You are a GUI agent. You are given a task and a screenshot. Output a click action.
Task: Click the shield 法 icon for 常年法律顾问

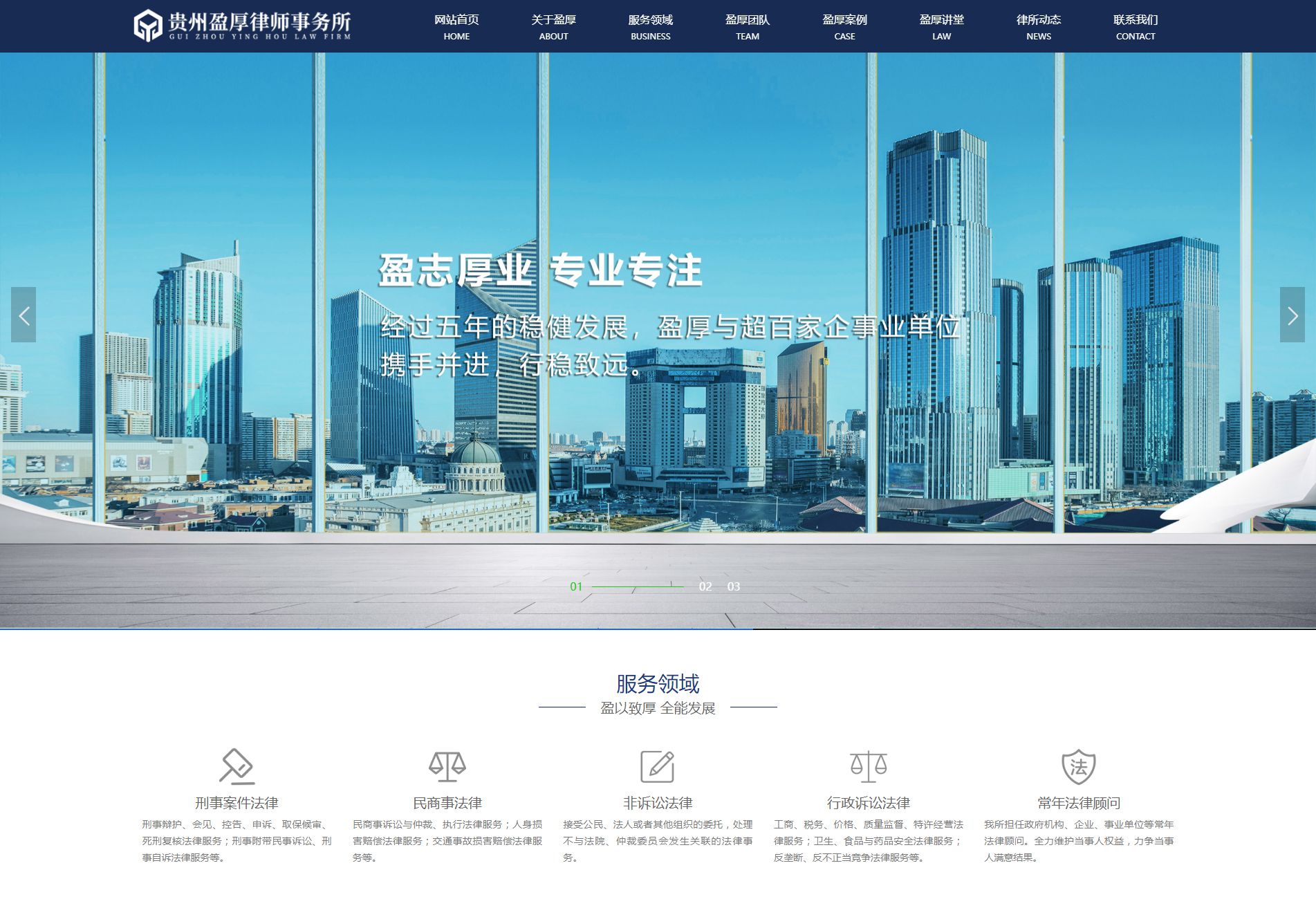[x=1078, y=766]
